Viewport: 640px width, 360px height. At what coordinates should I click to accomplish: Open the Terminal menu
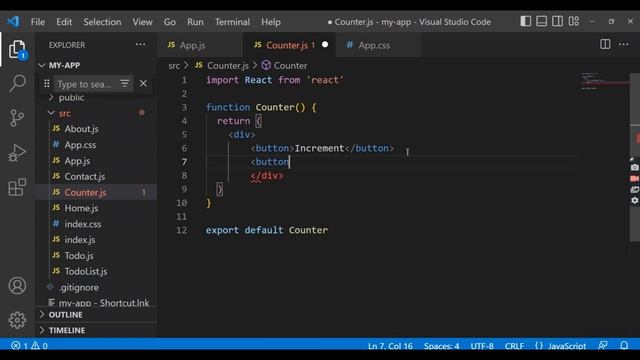pyautogui.click(x=232, y=22)
